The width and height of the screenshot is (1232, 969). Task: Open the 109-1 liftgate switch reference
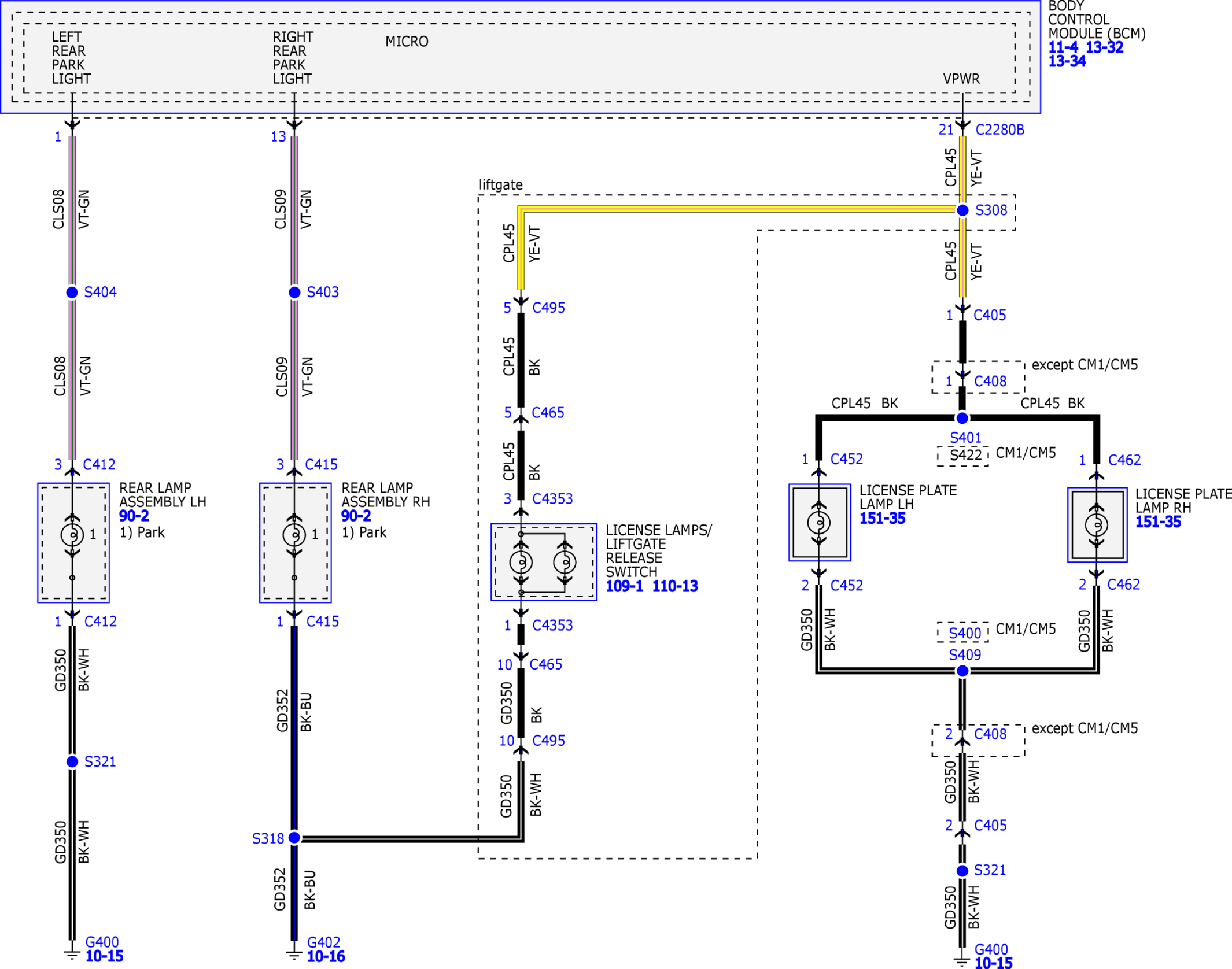pos(624,586)
